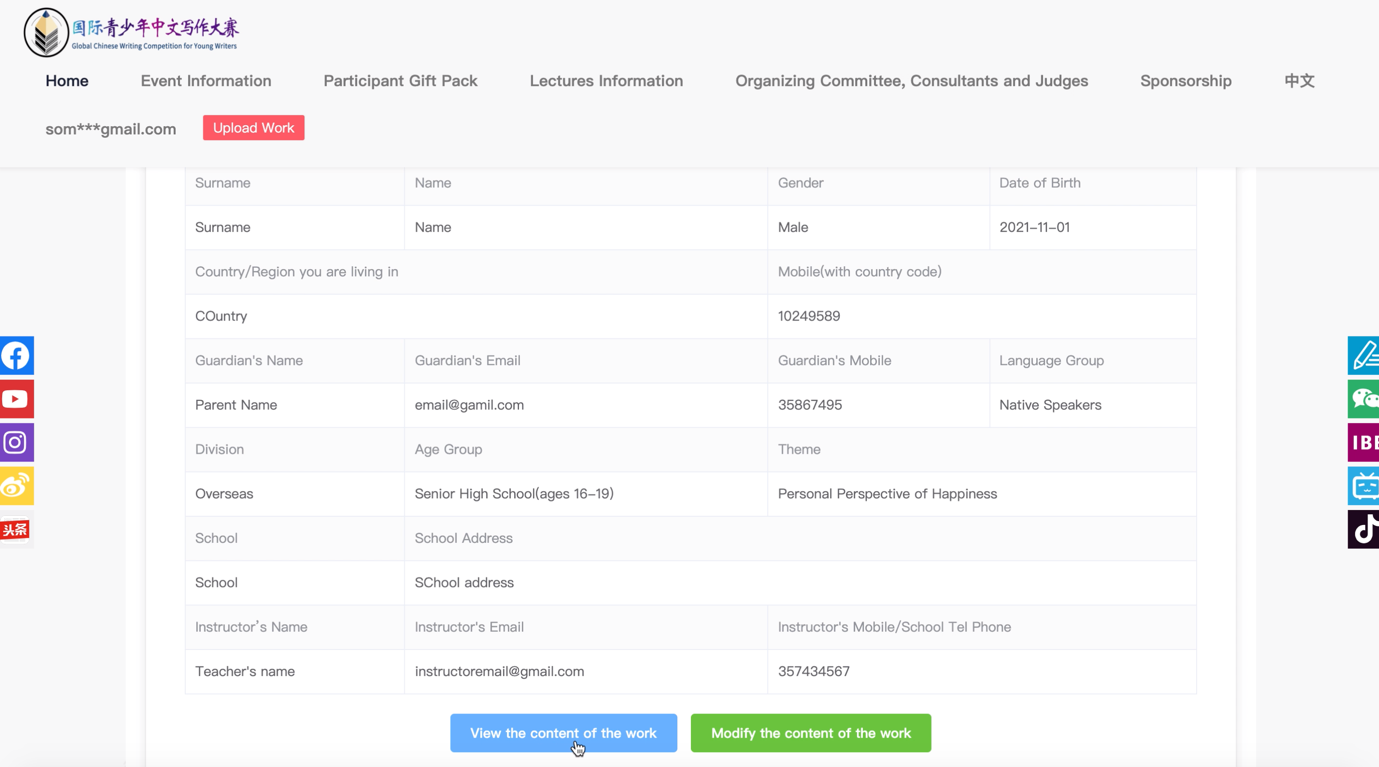The height and width of the screenshot is (767, 1379).
Task: Switch language to 中文
Action: pyautogui.click(x=1299, y=81)
